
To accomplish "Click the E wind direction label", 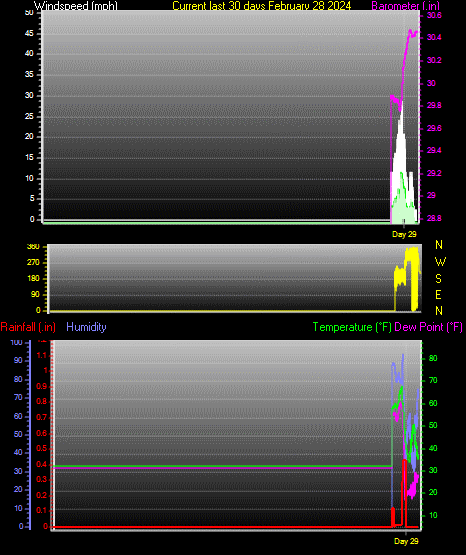I will click(x=438, y=295).
